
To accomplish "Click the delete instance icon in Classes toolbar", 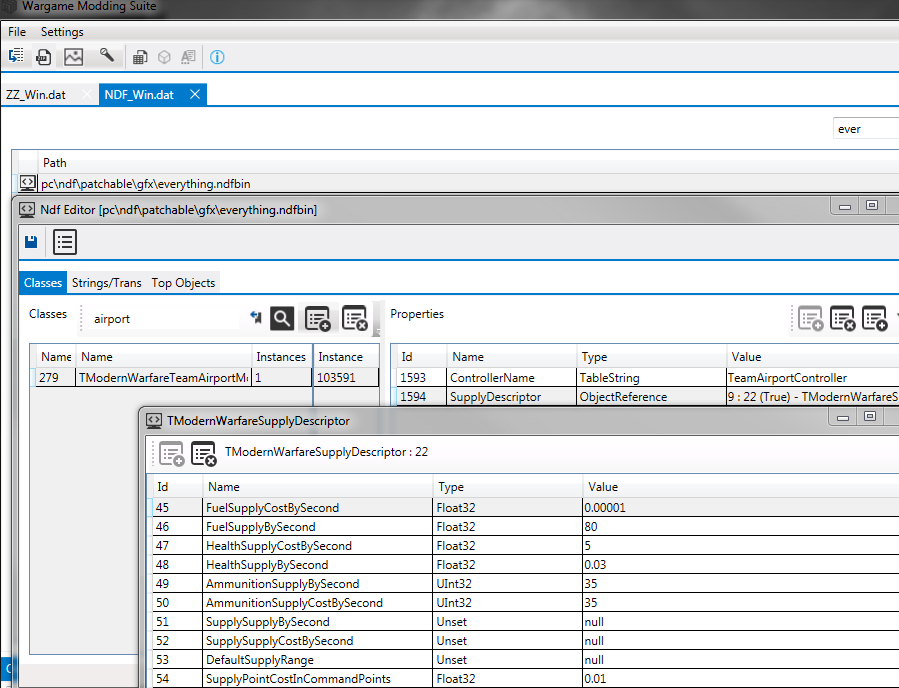I will tap(354, 318).
